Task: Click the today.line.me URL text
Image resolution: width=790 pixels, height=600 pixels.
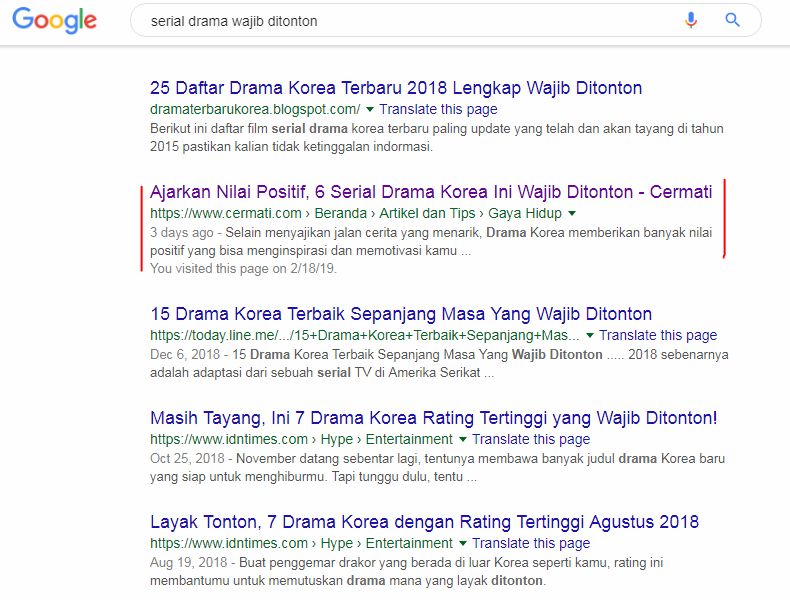Action: coord(365,335)
